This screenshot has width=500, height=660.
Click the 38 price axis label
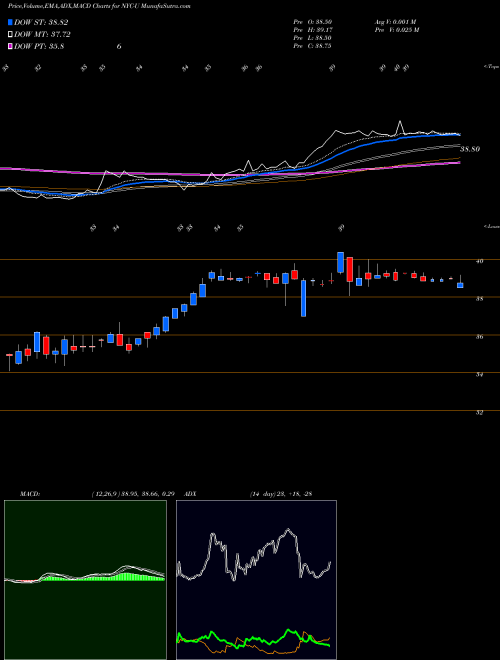click(479, 298)
